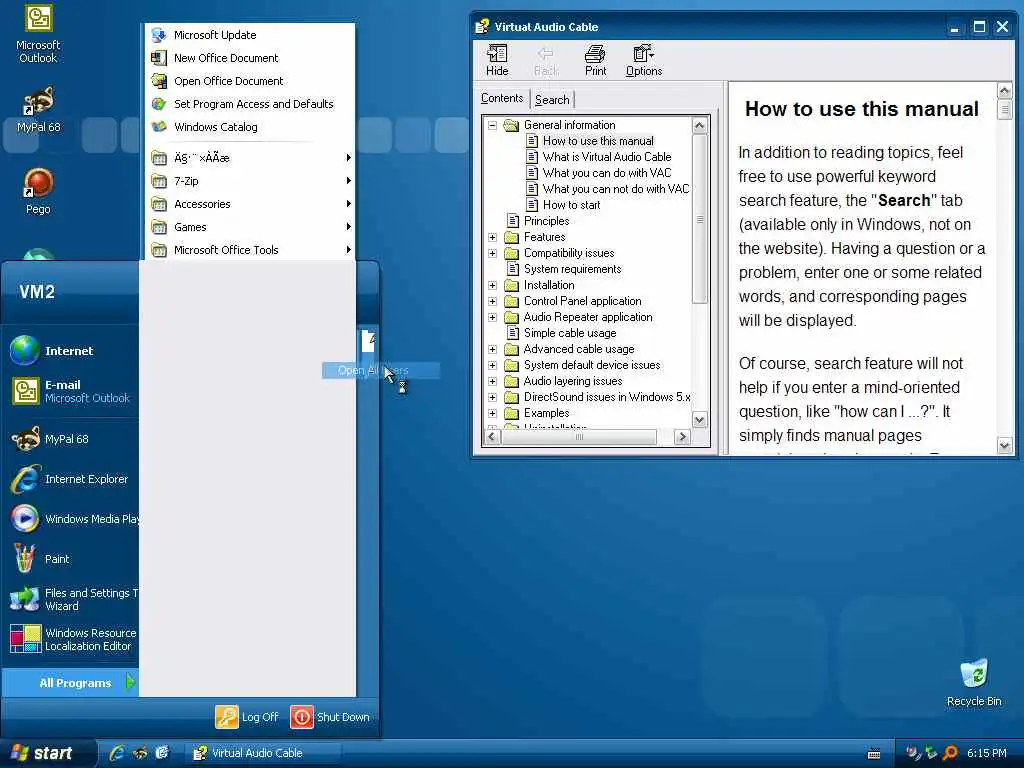
Task: Click All Programs in Start menu
Action: click(x=71, y=683)
